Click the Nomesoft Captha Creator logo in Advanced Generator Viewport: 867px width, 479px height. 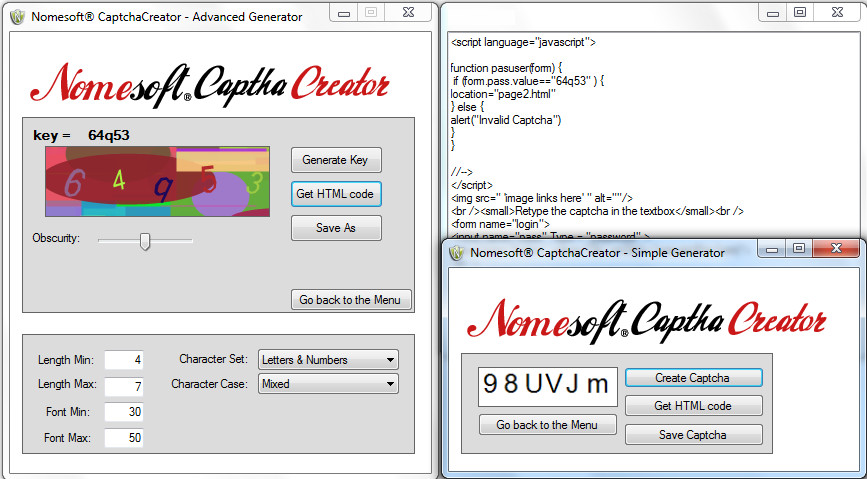tap(210, 87)
